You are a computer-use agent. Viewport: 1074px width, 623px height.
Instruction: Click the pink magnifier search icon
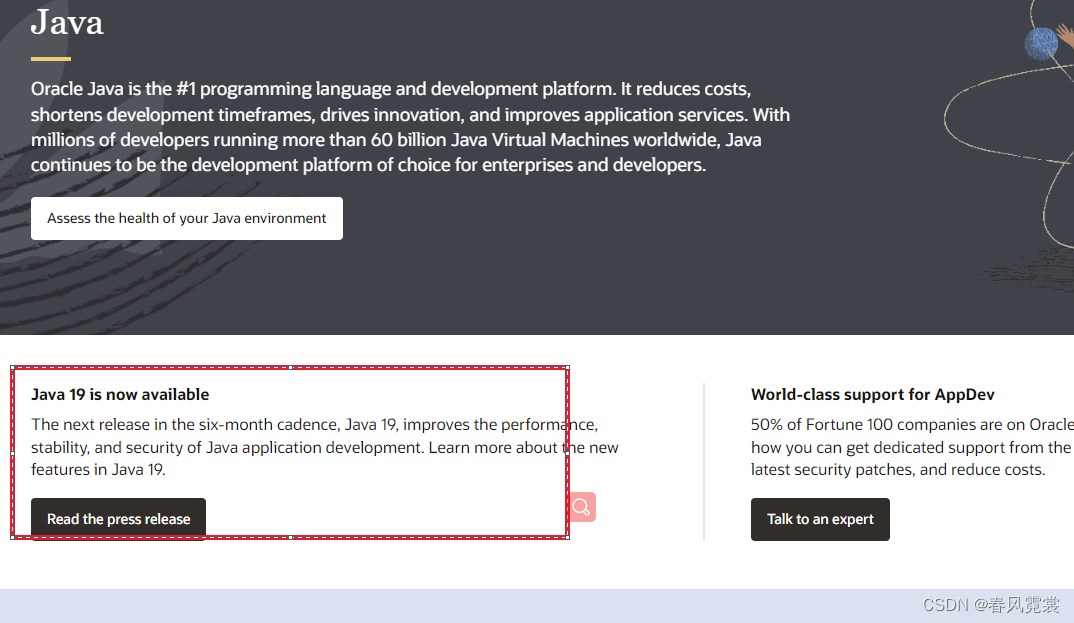582,507
